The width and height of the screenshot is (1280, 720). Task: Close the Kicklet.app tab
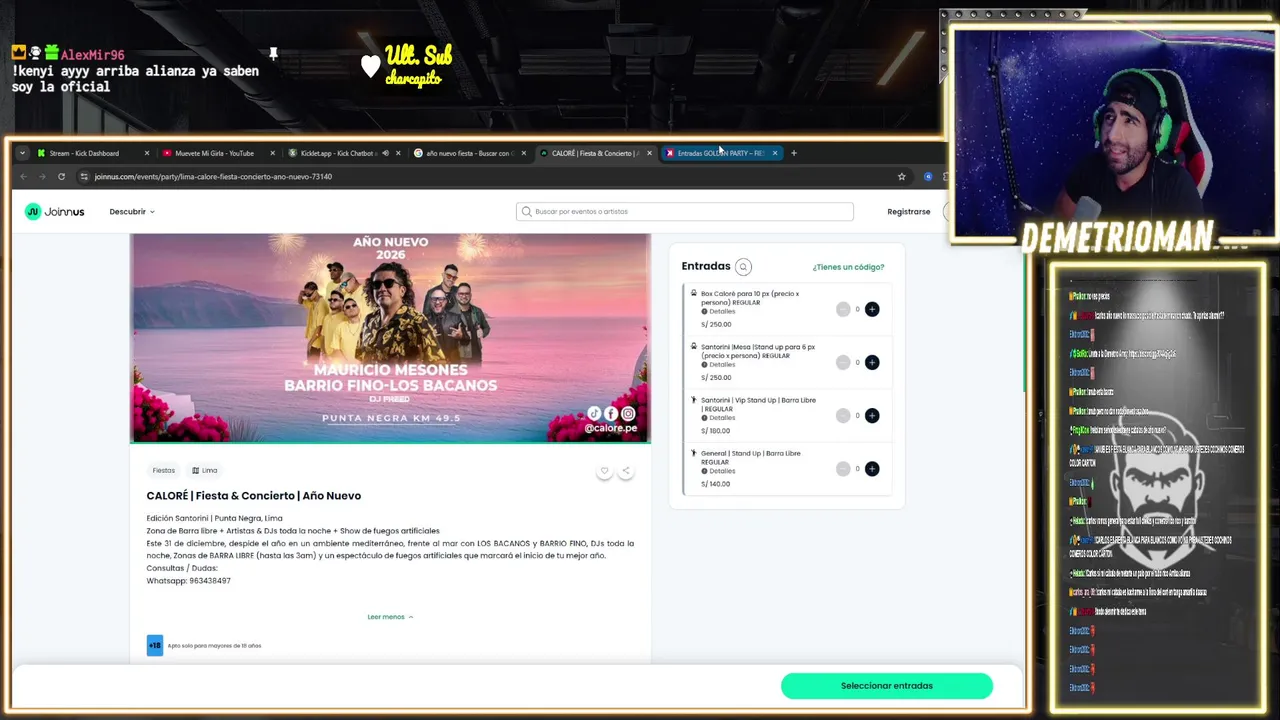click(x=398, y=153)
